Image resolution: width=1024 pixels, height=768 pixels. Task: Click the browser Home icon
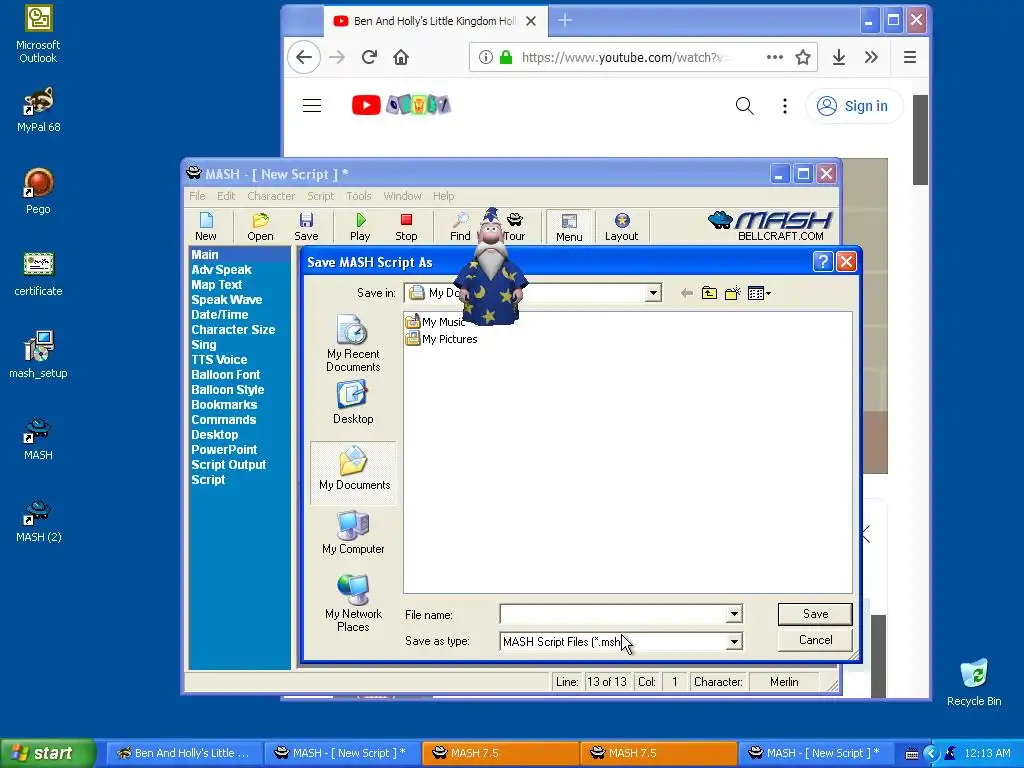pos(401,57)
